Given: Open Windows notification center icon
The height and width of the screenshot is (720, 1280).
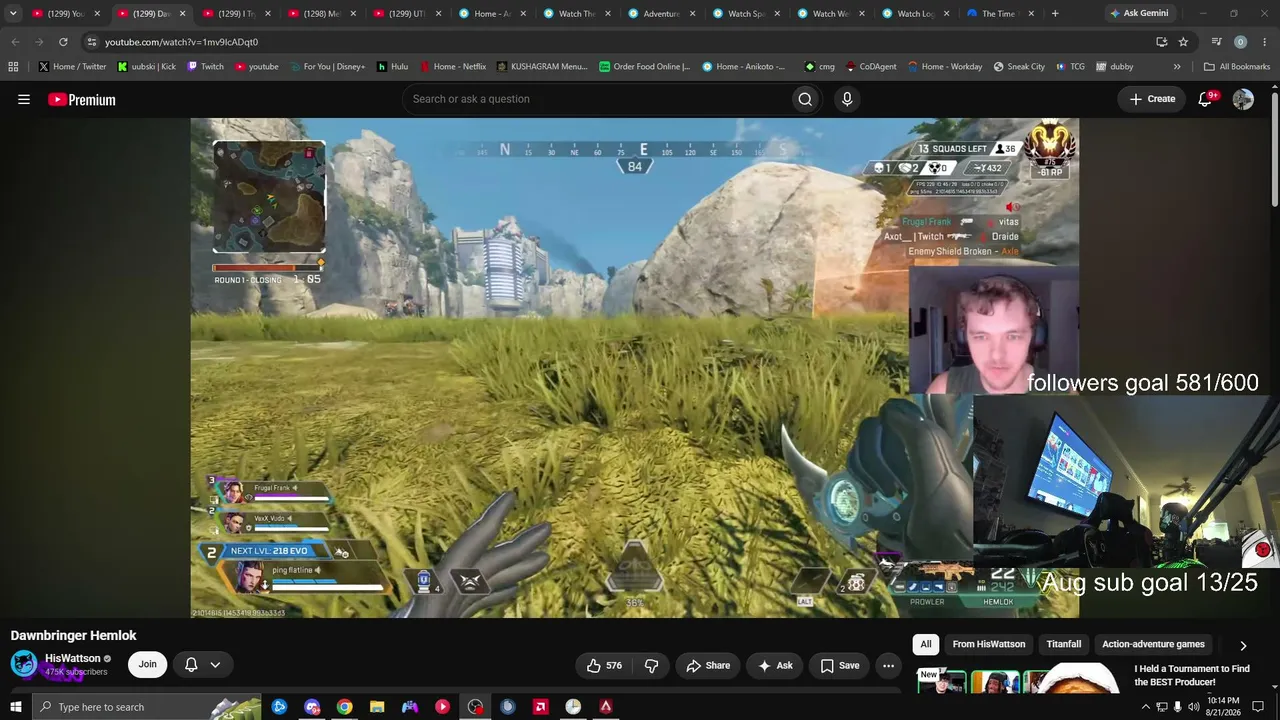Looking at the screenshot, I should click(1258, 707).
